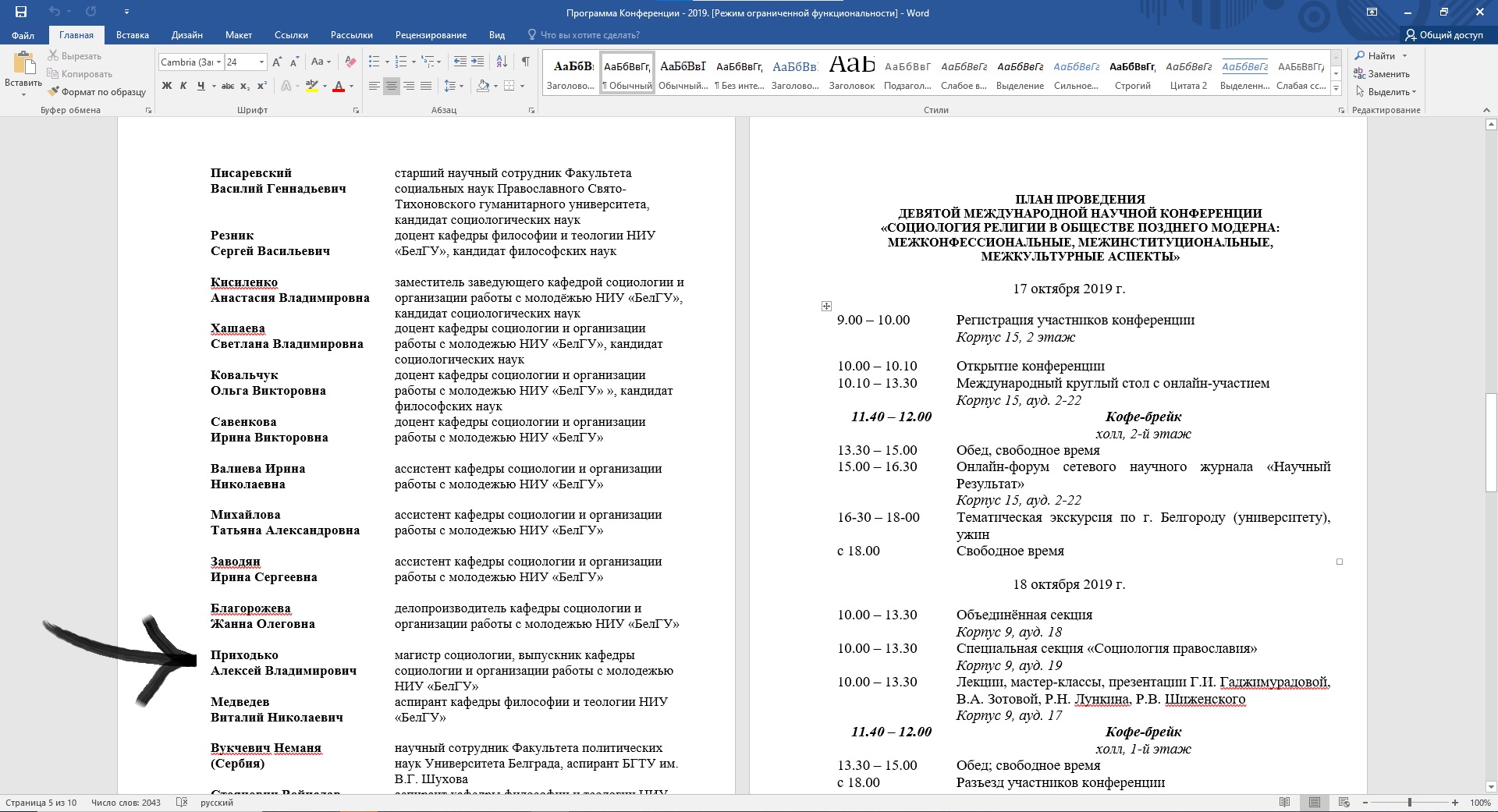Screen dimensions: 1498x812
Task: Open the Вставка ribbon tab
Action: pos(133,35)
